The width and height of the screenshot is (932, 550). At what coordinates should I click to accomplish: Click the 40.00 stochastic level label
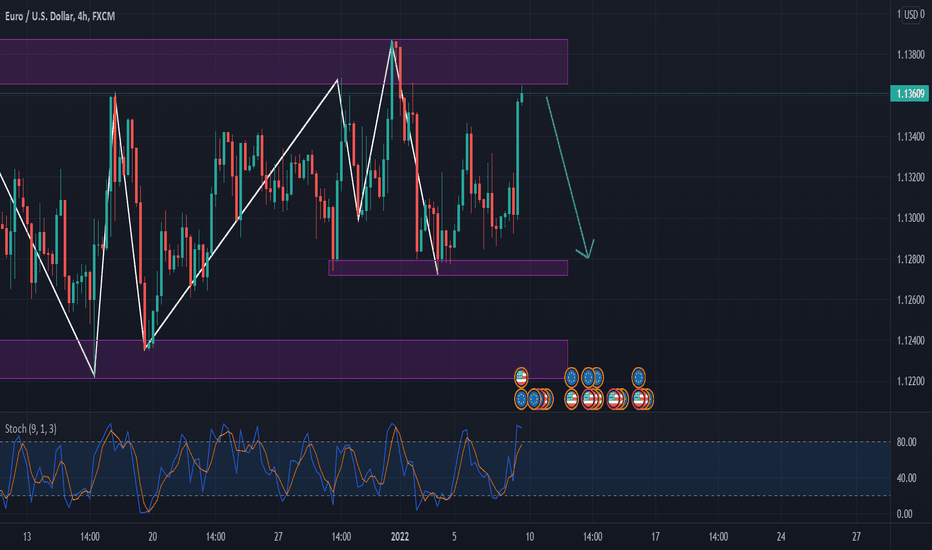[906, 478]
